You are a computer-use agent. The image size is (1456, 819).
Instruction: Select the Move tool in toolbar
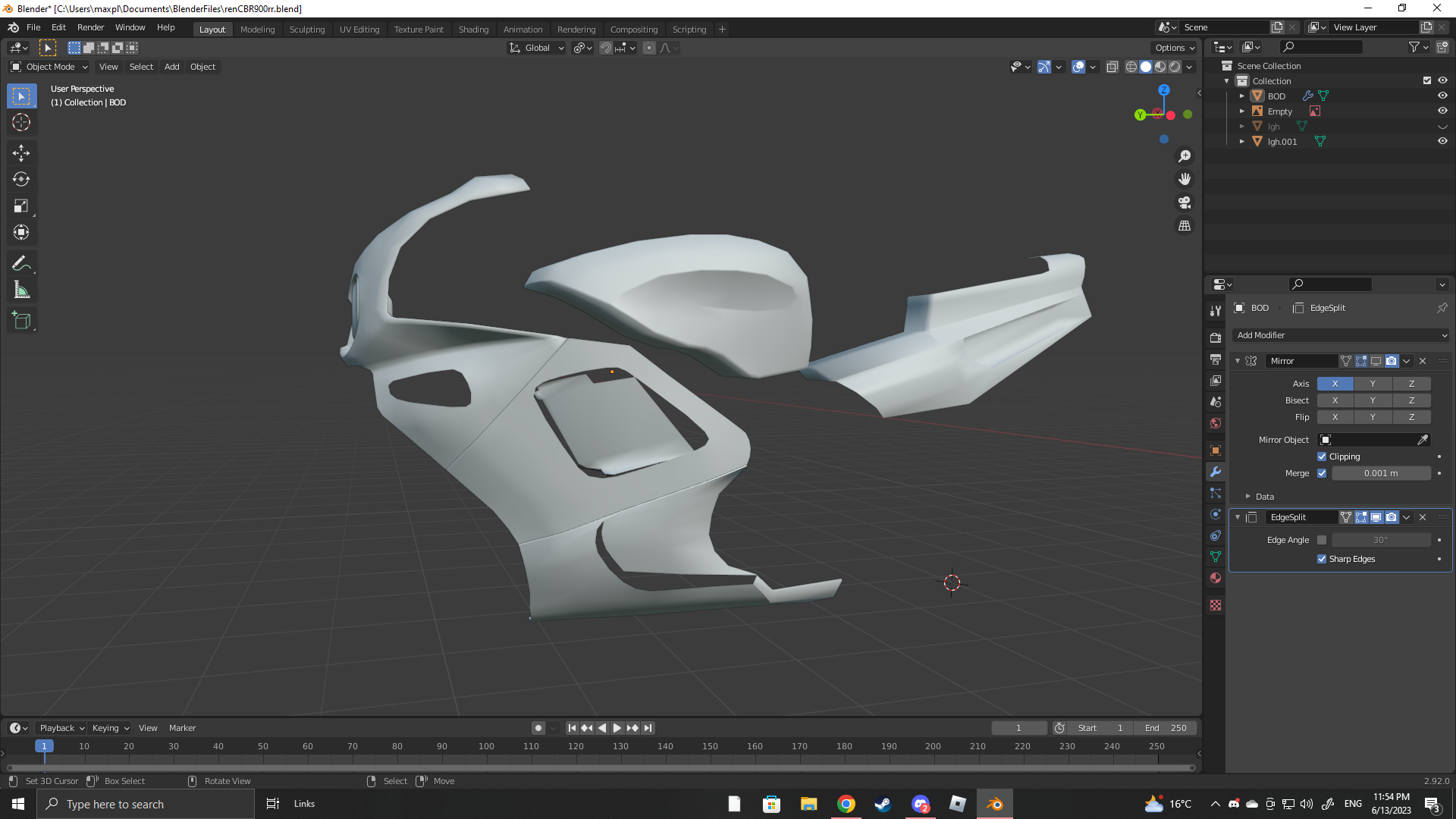pyautogui.click(x=21, y=153)
